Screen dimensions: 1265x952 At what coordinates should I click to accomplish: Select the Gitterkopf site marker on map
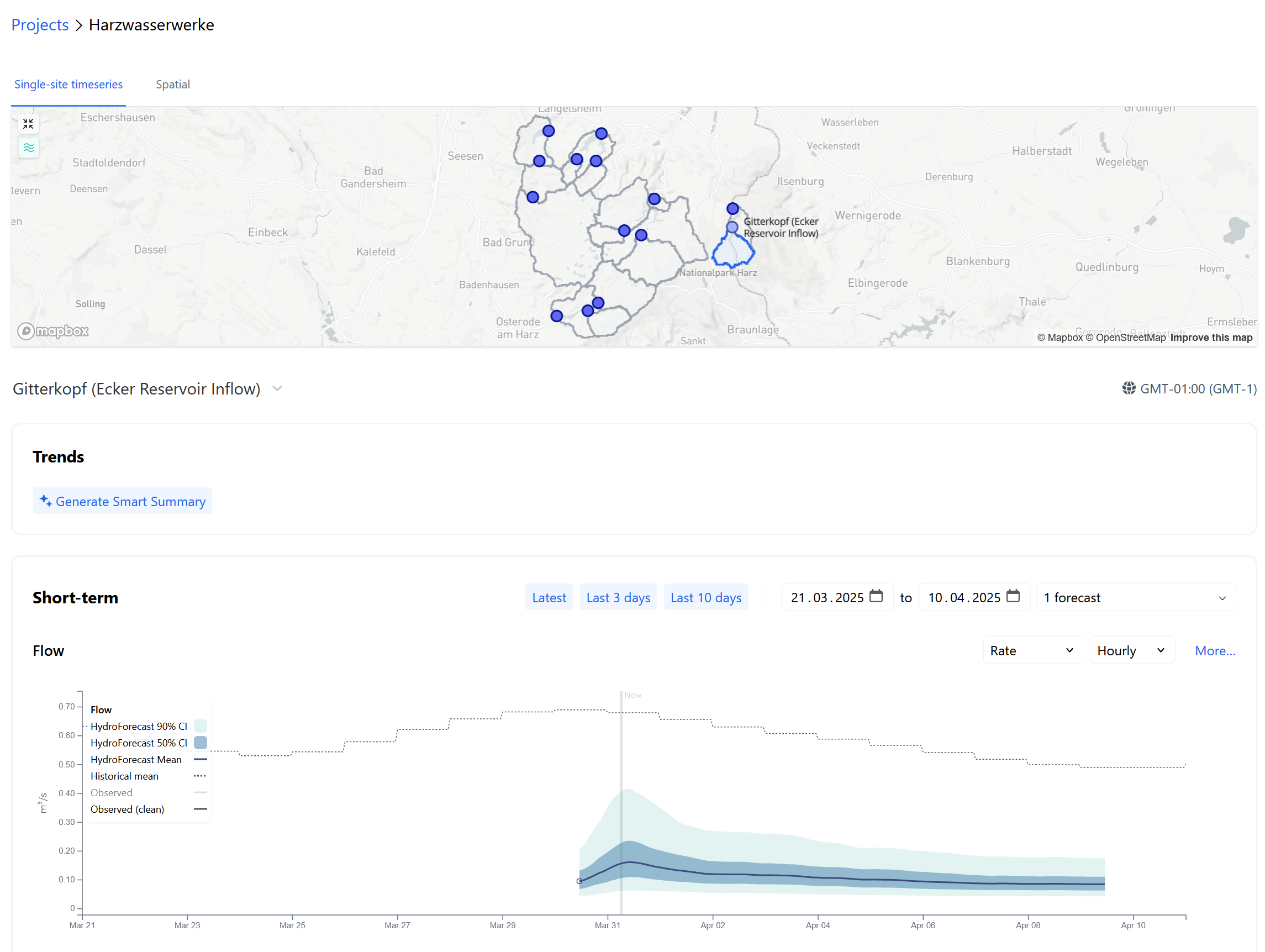click(732, 227)
